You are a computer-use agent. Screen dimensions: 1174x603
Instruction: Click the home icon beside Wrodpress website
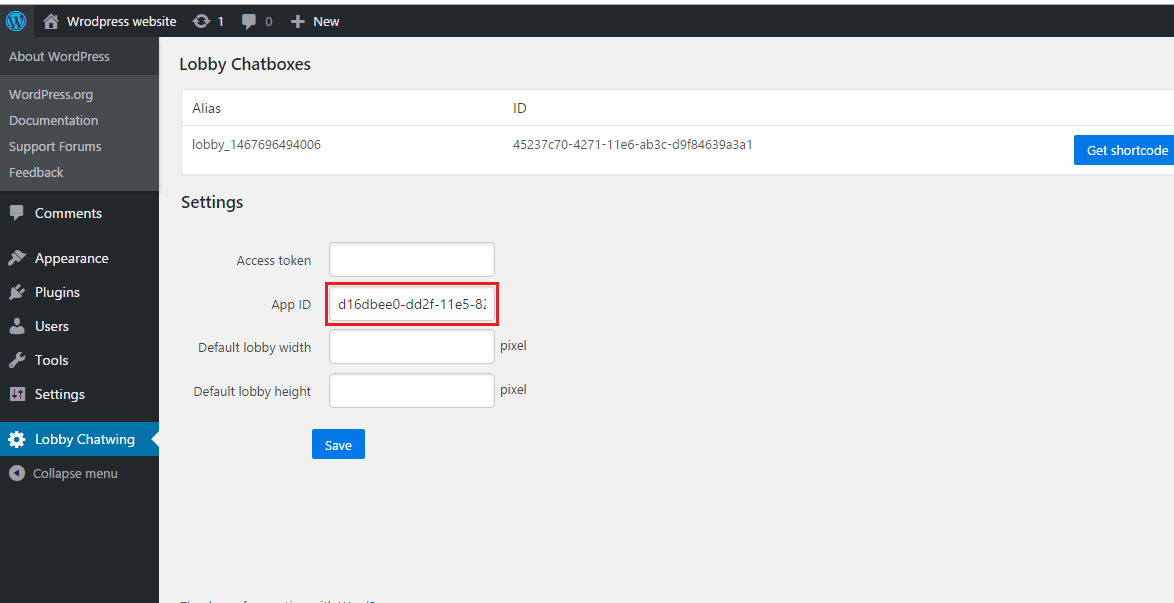tap(51, 22)
